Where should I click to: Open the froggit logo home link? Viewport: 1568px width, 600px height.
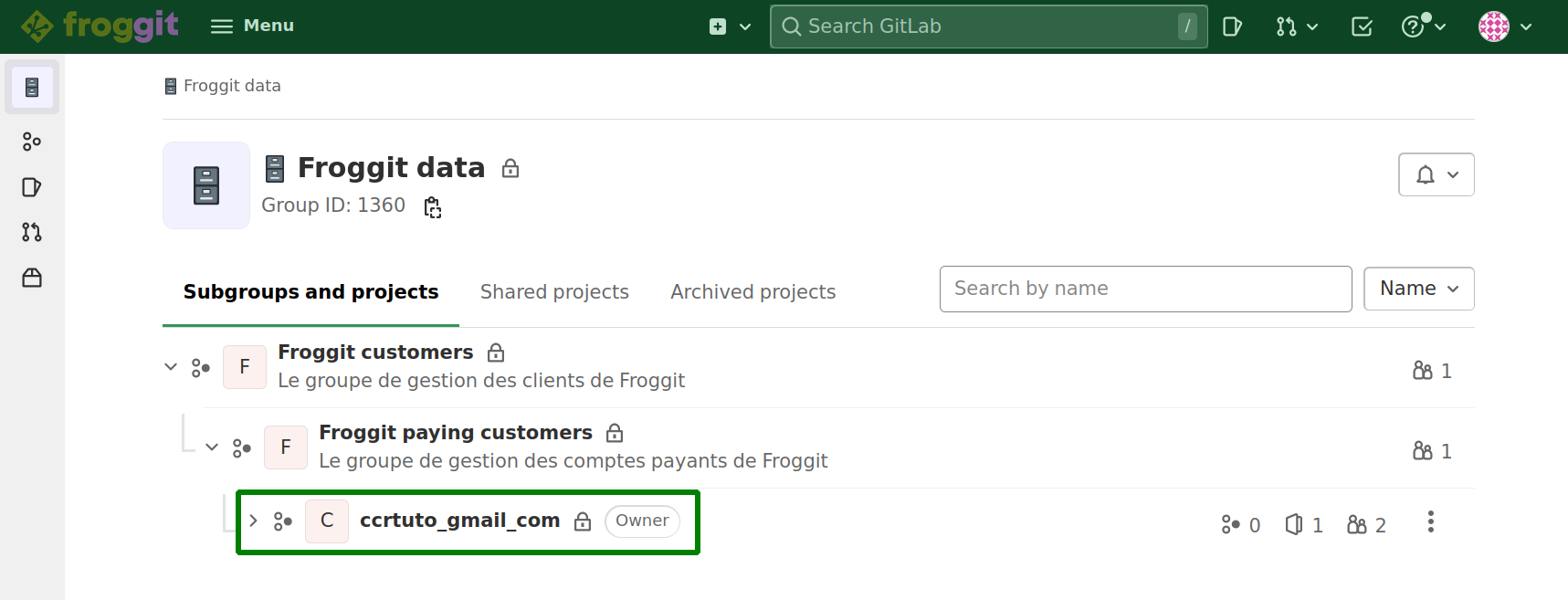coord(100,26)
